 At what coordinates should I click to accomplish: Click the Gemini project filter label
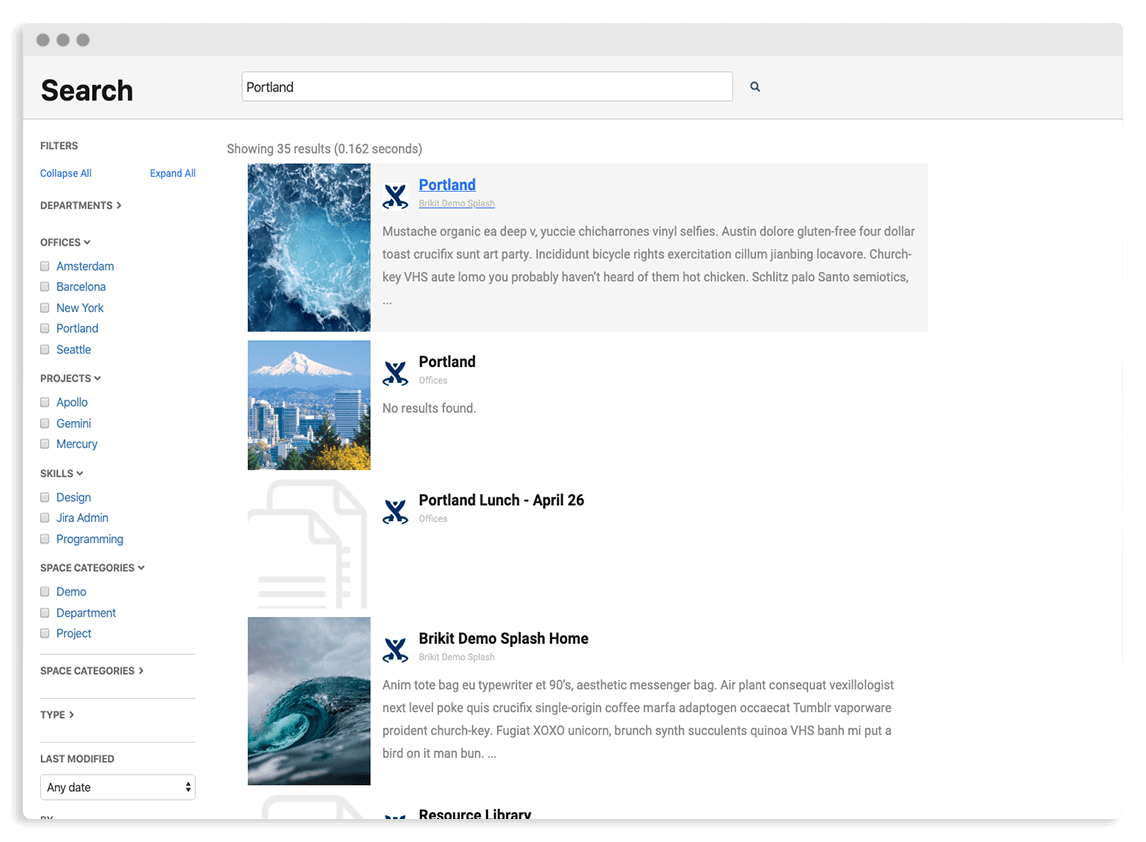pyautogui.click(x=74, y=423)
